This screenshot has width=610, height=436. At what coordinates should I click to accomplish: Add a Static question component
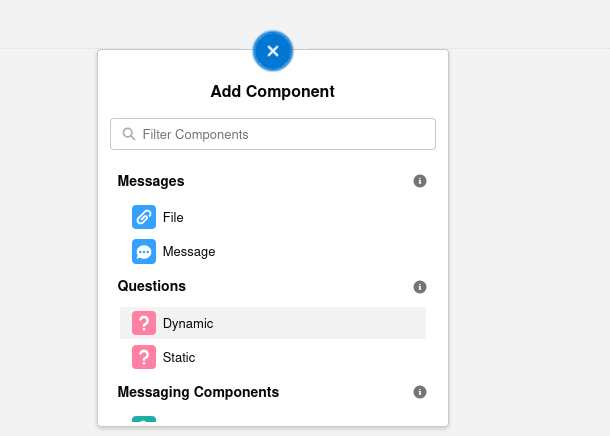pos(179,357)
